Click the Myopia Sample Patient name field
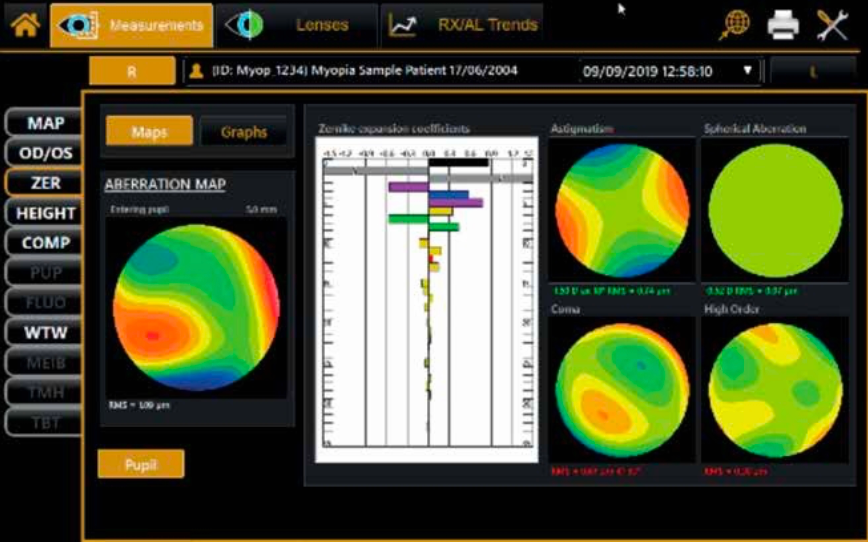 [365, 71]
